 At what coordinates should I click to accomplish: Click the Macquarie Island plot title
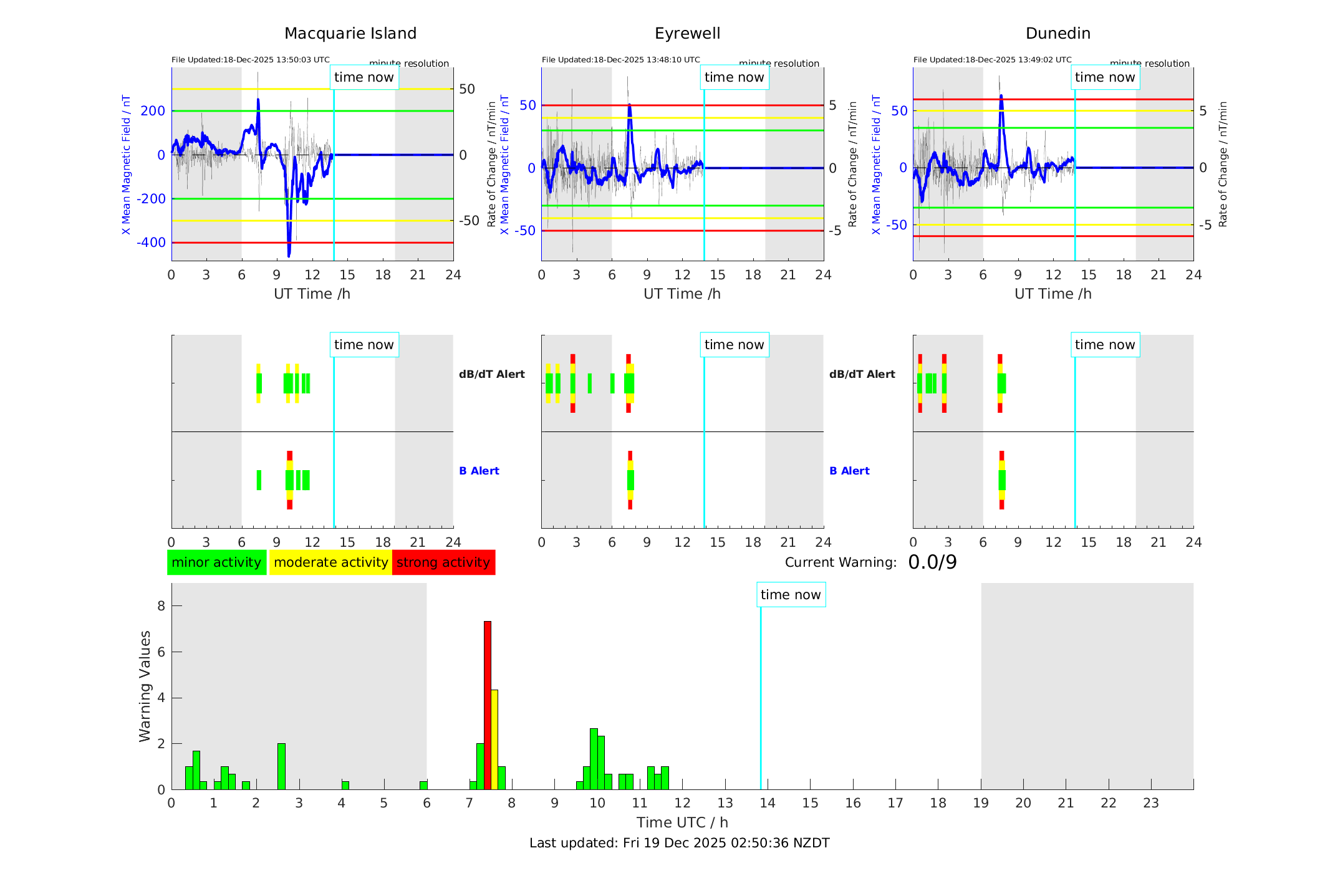(x=350, y=34)
